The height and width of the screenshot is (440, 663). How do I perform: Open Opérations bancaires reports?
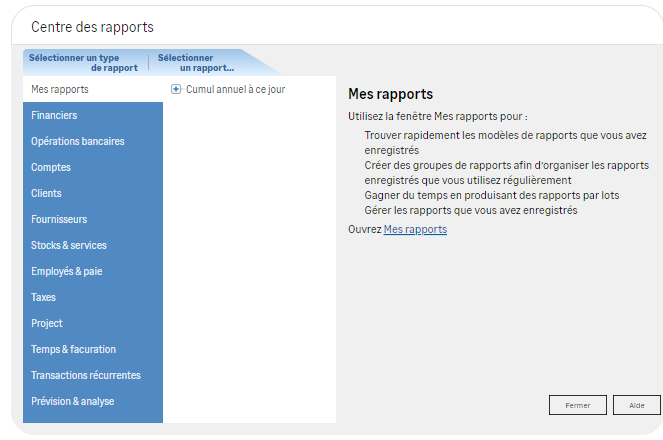pos(93,141)
